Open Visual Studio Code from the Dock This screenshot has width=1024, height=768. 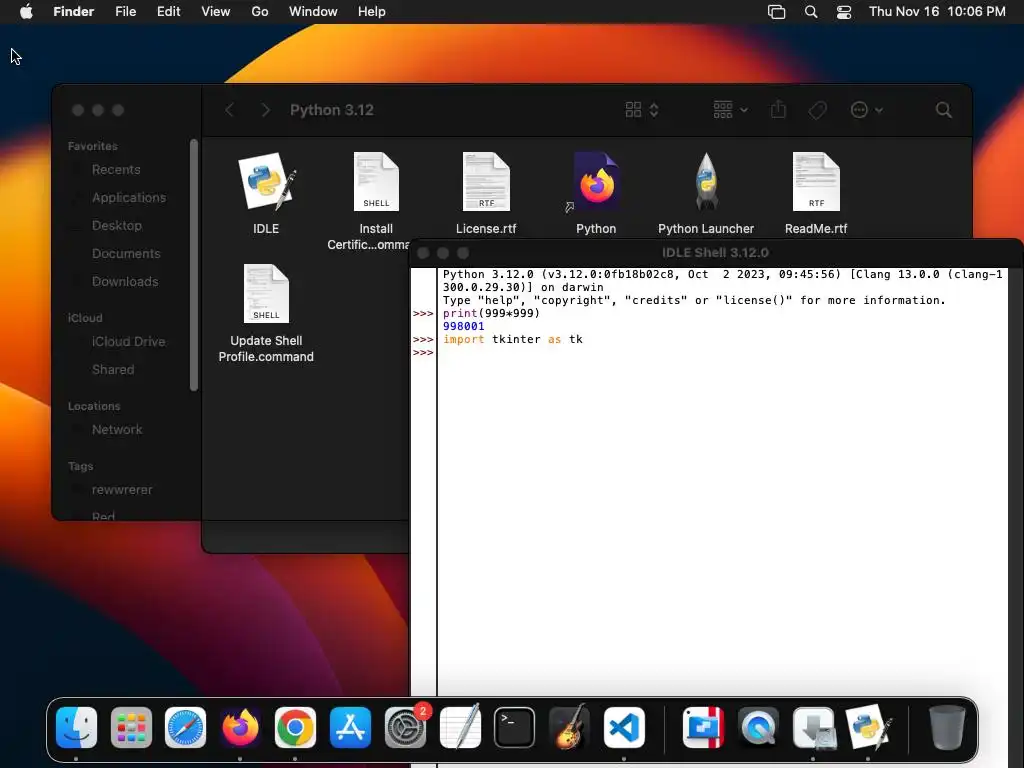pos(624,728)
